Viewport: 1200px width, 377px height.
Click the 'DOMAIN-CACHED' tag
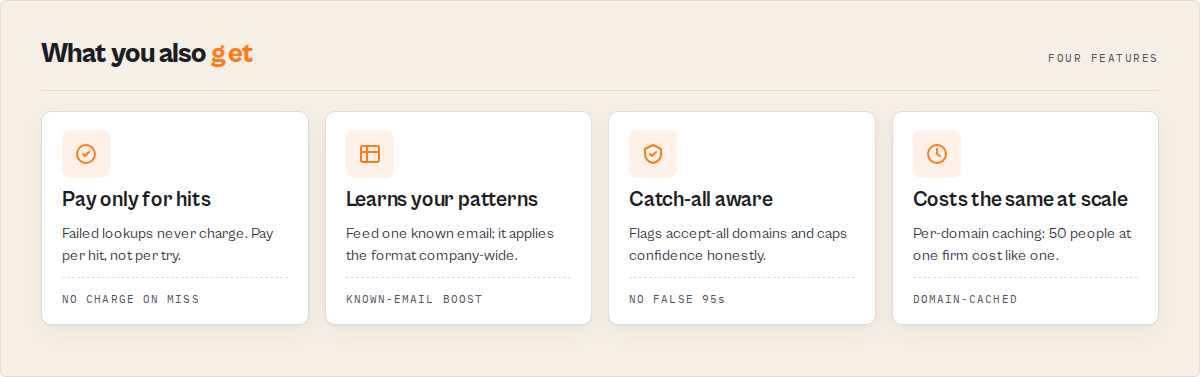[965, 299]
